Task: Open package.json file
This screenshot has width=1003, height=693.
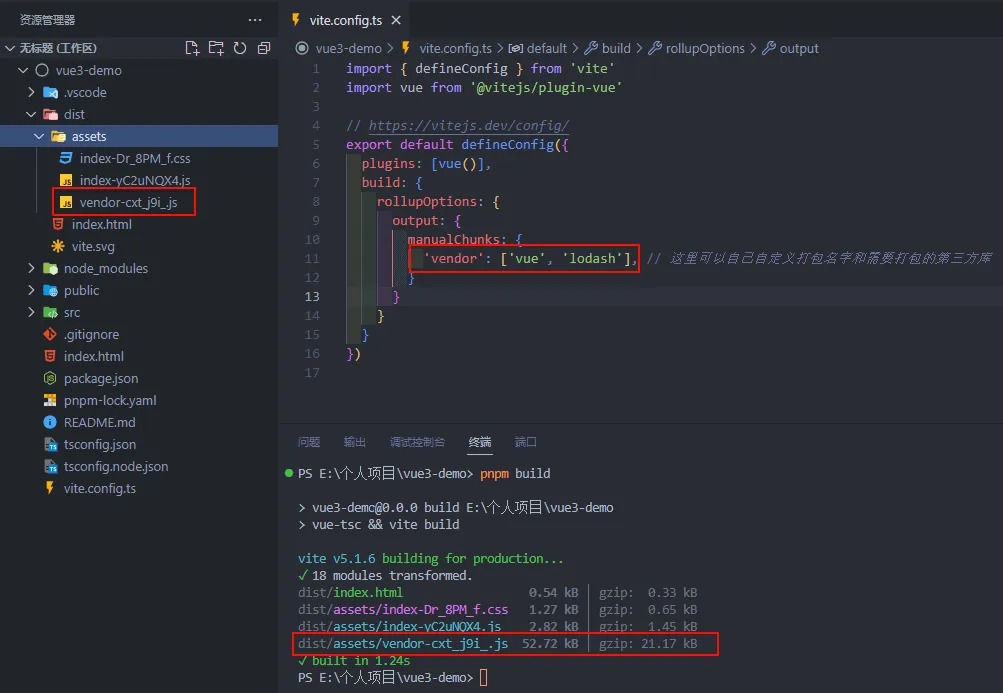Action: click(101, 379)
